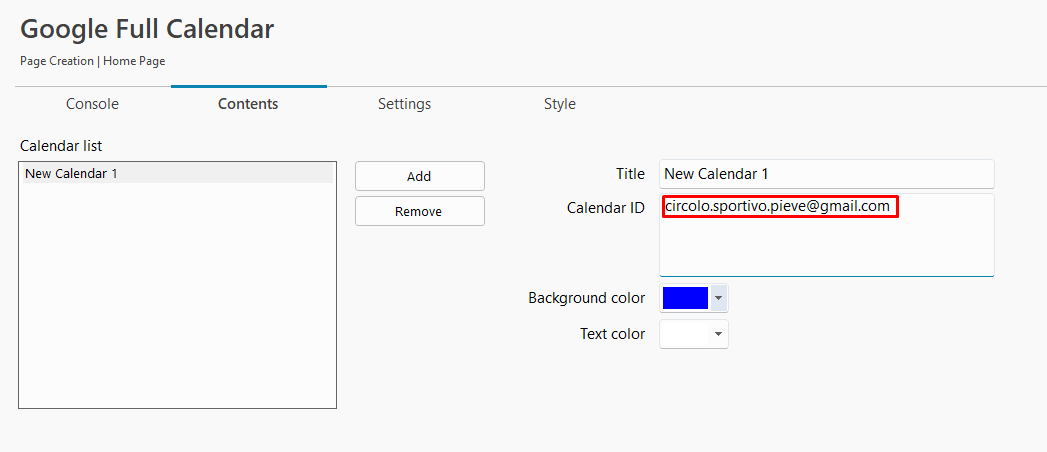Select New Calendar 1 in calendar list
The height and width of the screenshot is (452, 1047).
click(x=178, y=174)
